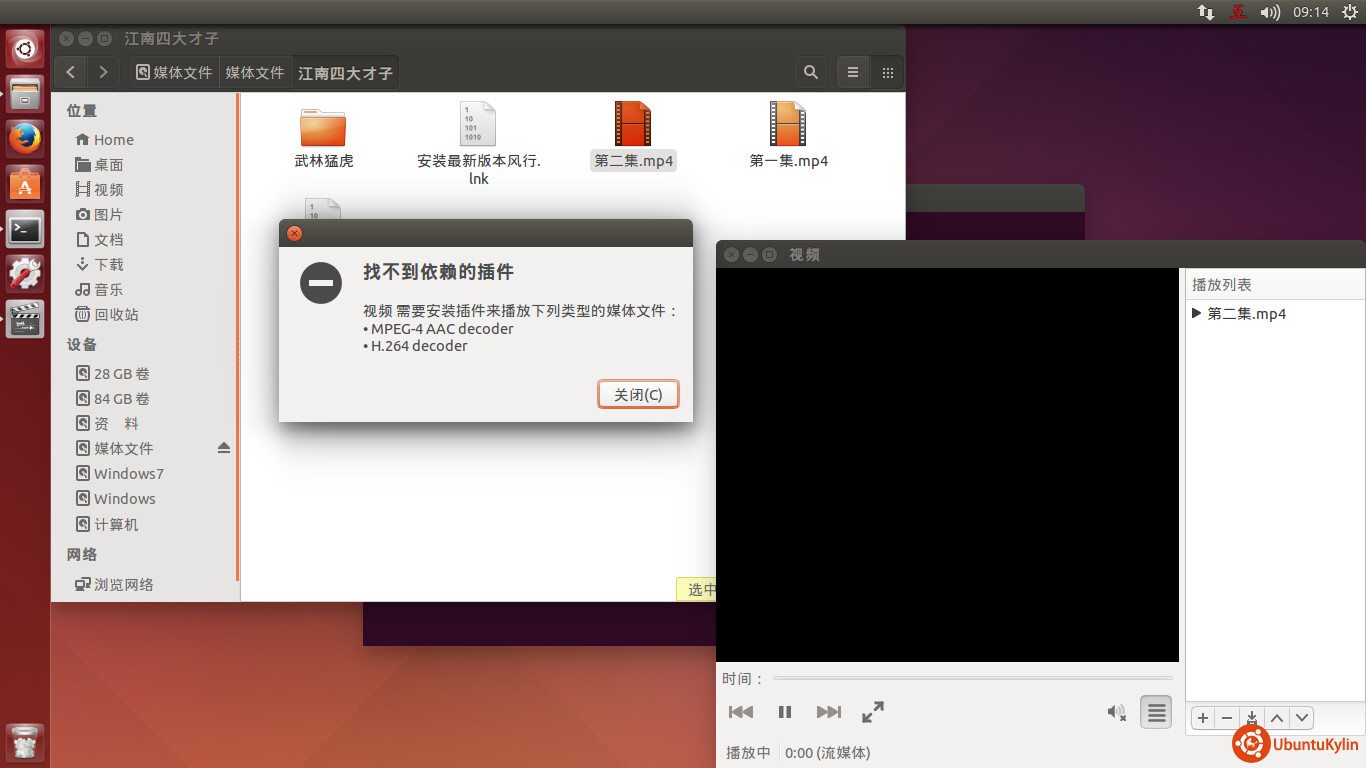
Task: Toggle fullscreen mode in video player
Action: [873, 712]
